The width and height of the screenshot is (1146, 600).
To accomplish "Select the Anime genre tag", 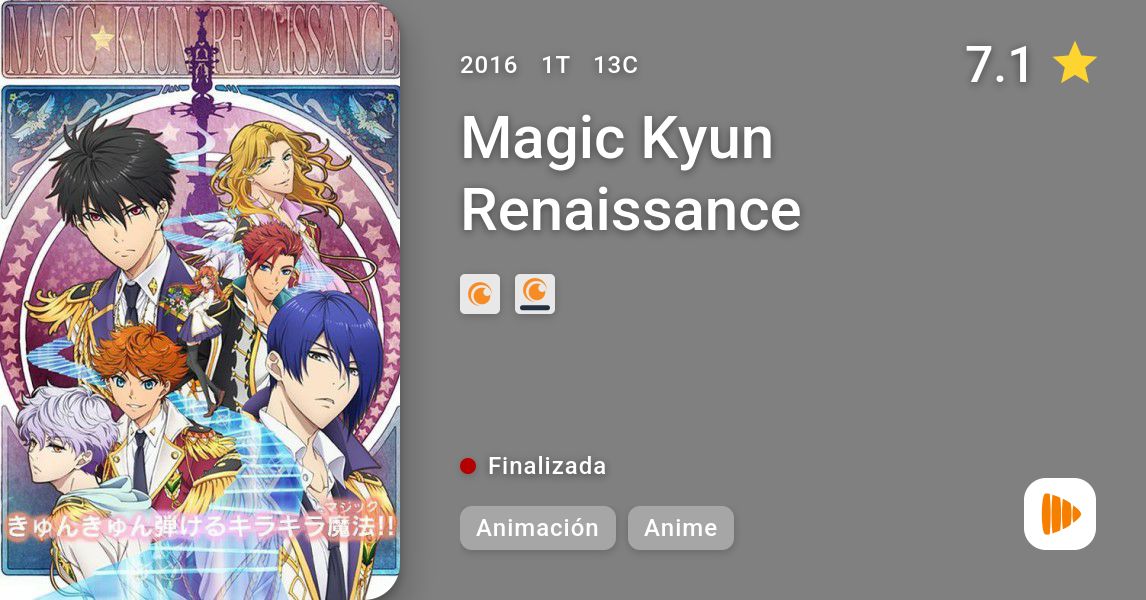I will (680, 528).
